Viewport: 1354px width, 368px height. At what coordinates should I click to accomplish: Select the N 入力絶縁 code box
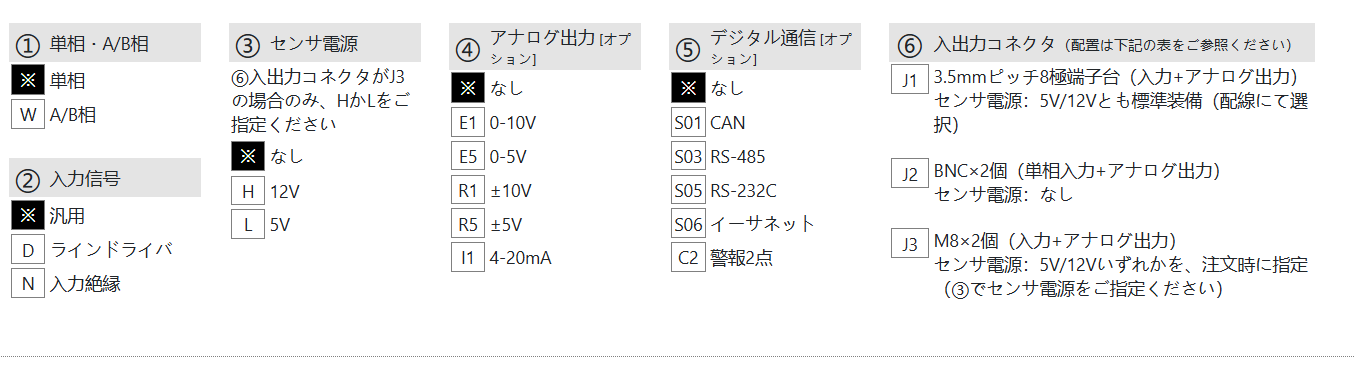pyautogui.click(x=28, y=283)
